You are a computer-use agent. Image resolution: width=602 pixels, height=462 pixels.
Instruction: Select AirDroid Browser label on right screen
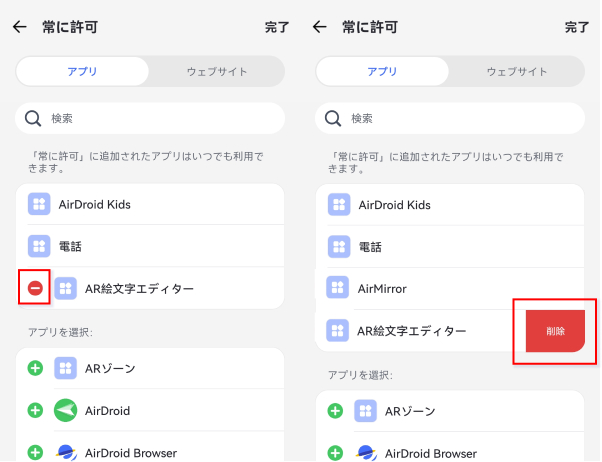point(431,454)
